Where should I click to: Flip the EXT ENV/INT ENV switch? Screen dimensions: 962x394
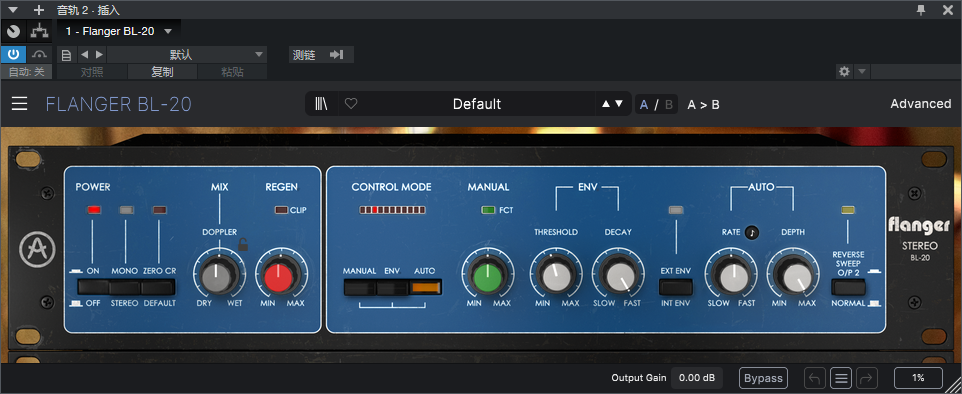pos(675,287)
